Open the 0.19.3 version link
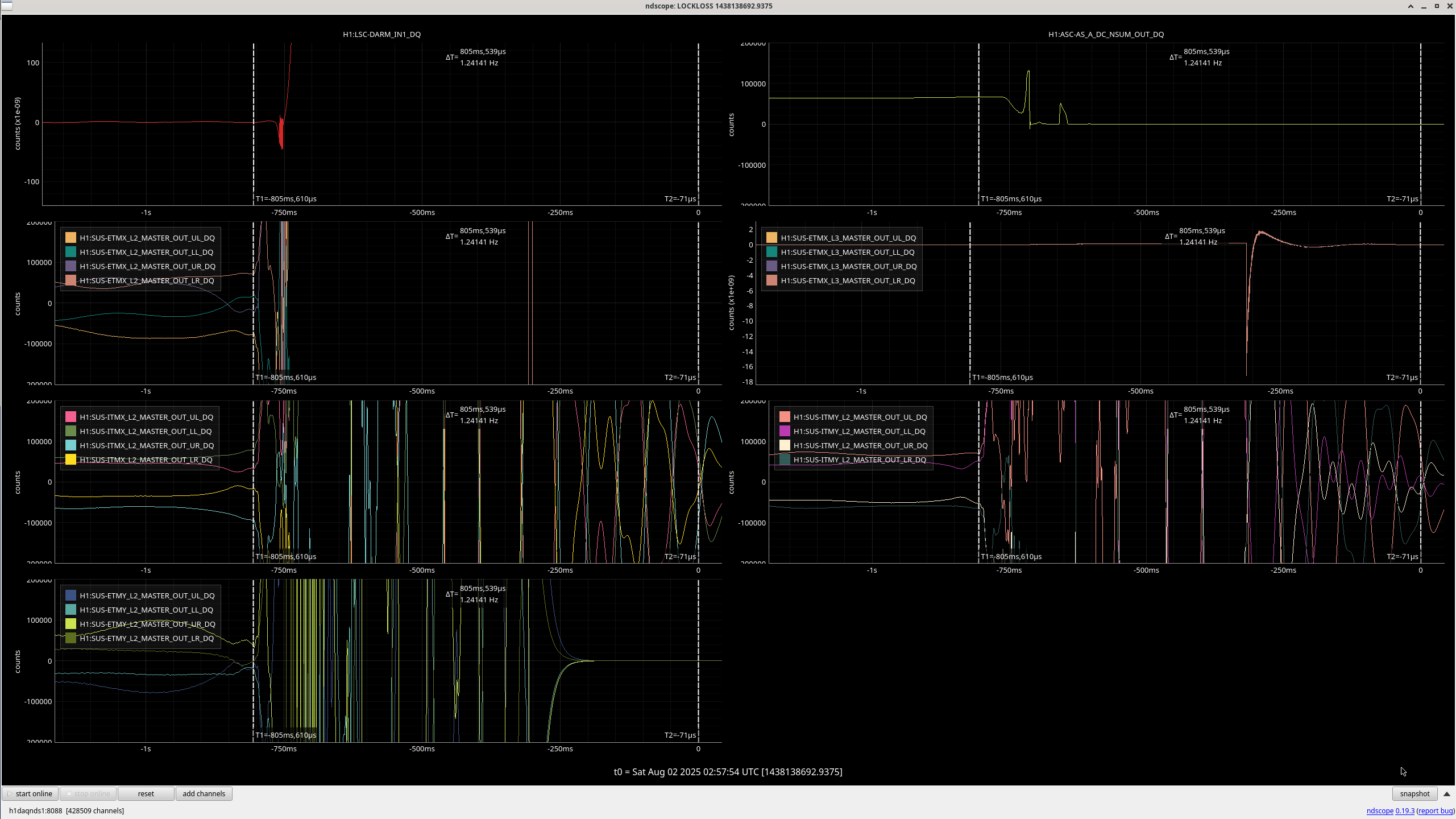This screenshot has height=819, width=1456. 1405,810
